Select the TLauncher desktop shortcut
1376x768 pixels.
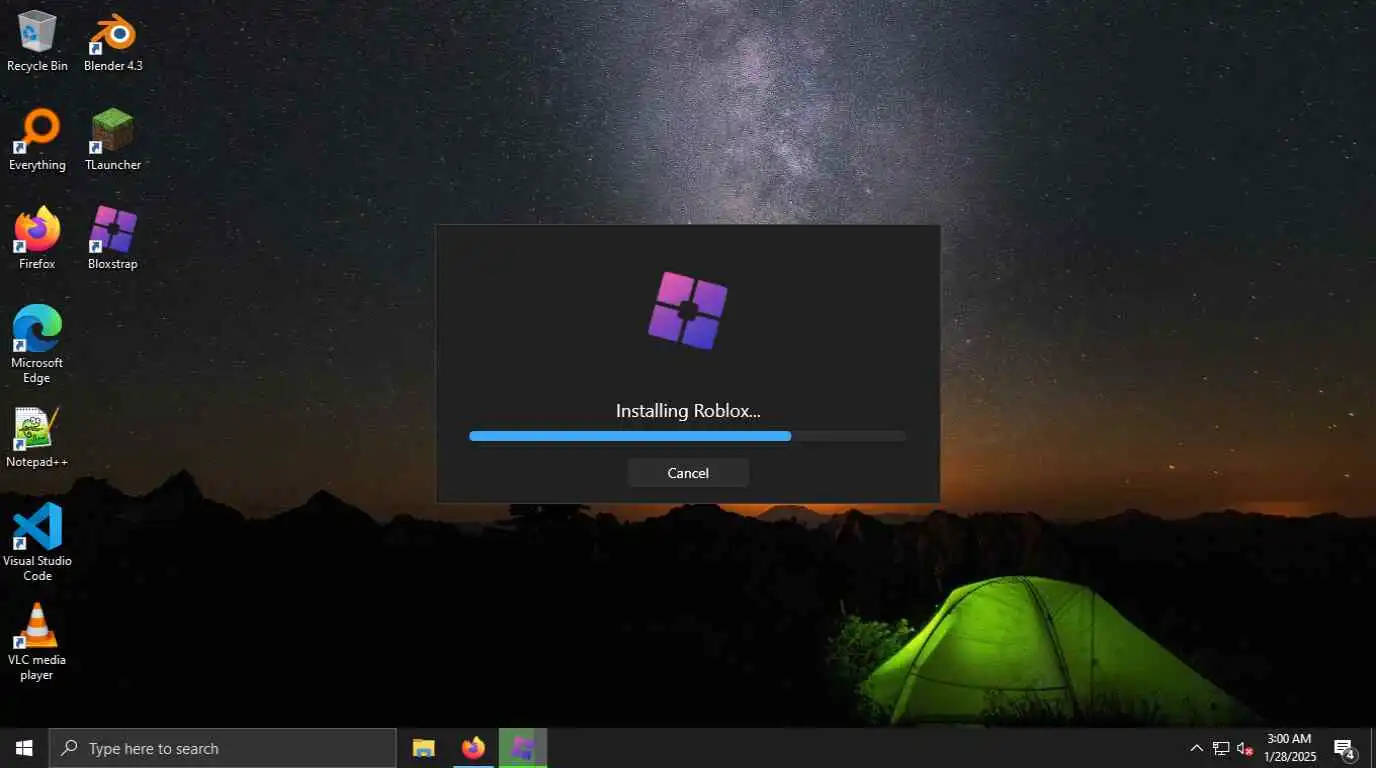(x=113, y=141)
